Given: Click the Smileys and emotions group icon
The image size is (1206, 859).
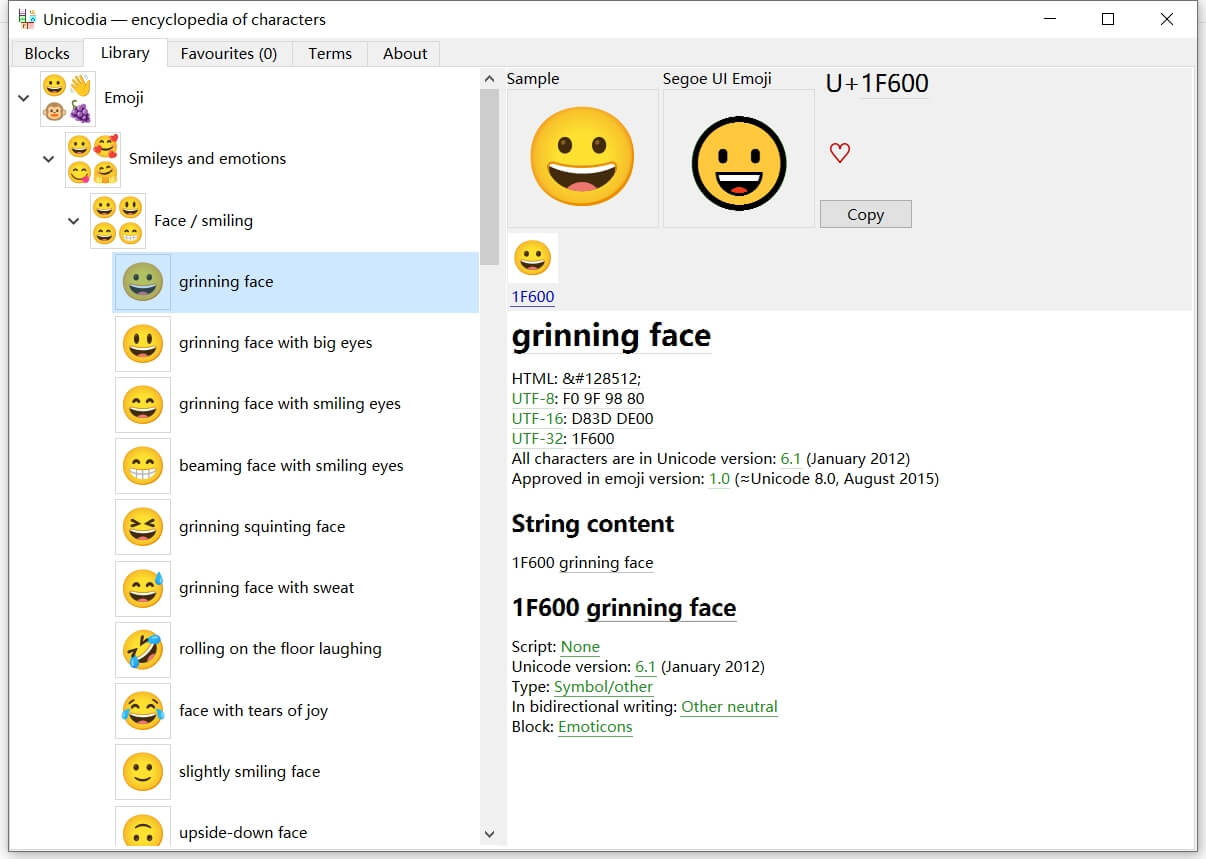Looking at the screenshot, I should pos(93,159).
